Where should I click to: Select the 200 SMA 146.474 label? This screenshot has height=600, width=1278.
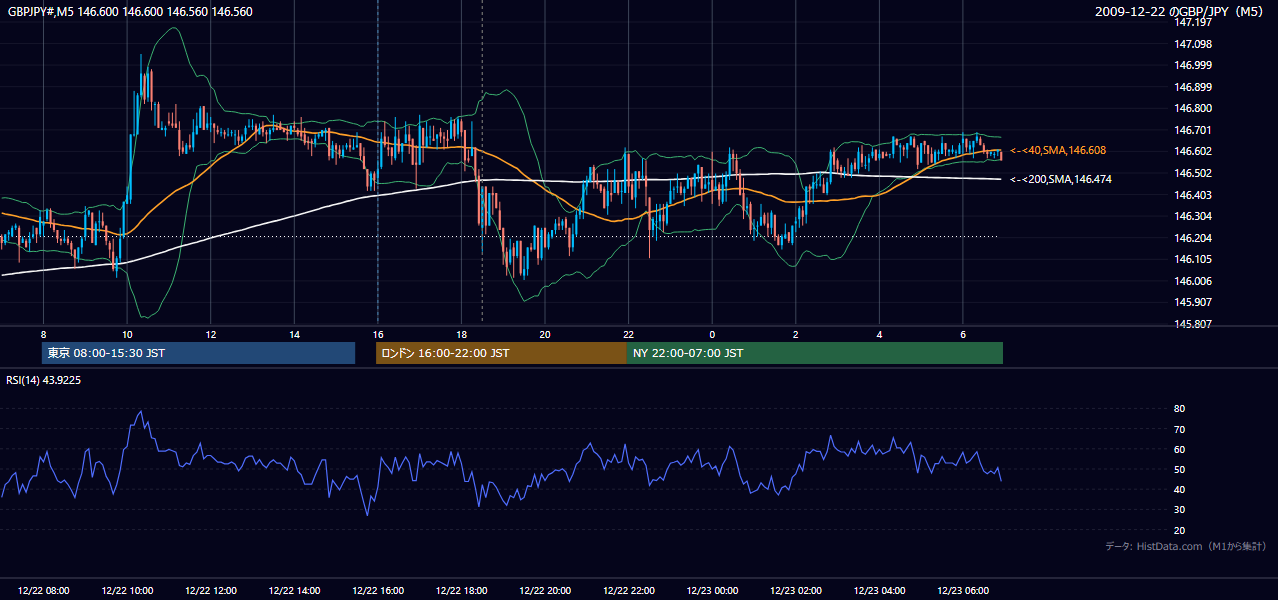pyautogui.click(x=1061, y=179)
